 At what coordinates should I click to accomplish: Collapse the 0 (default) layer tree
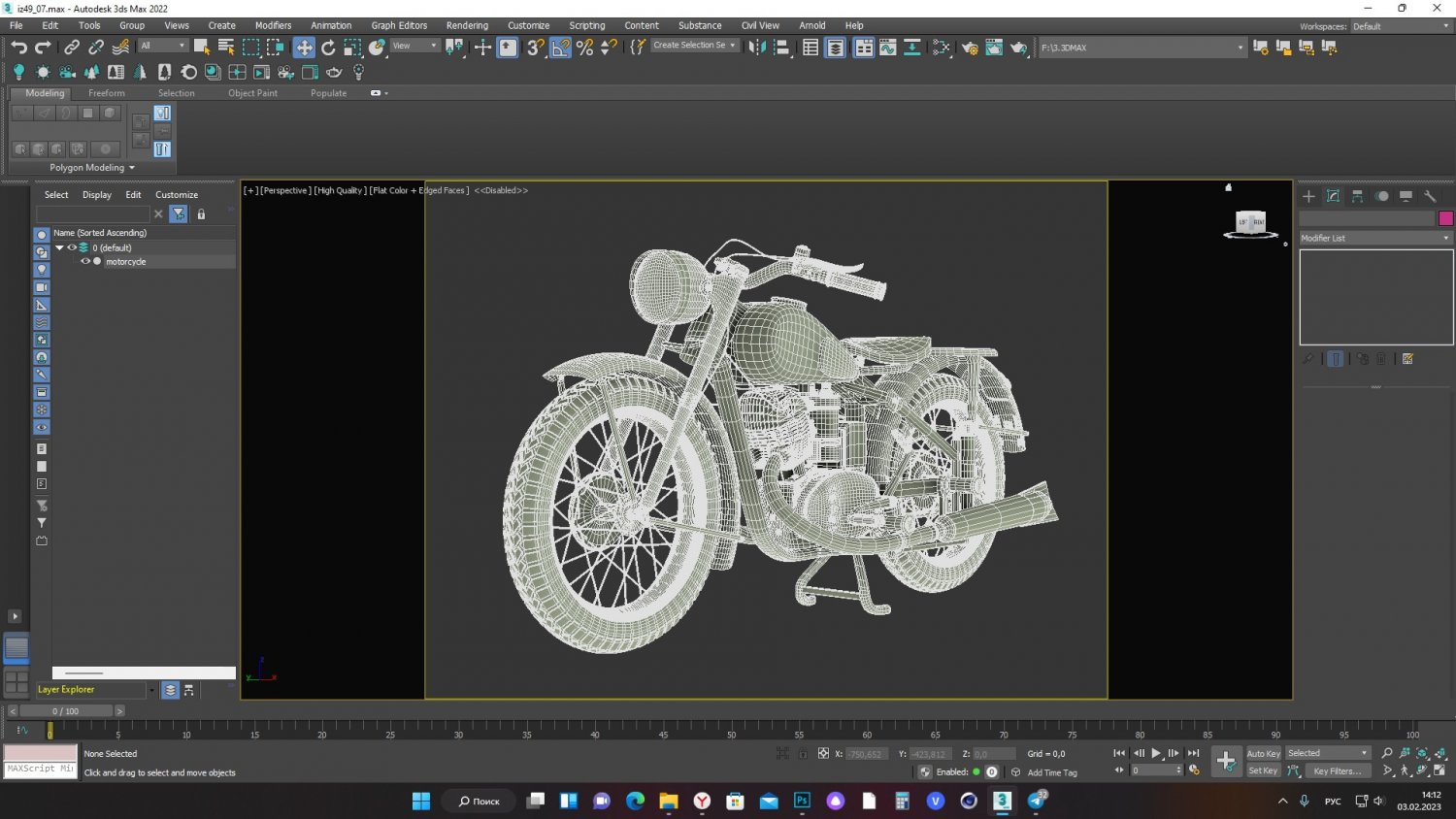point(59,247)
